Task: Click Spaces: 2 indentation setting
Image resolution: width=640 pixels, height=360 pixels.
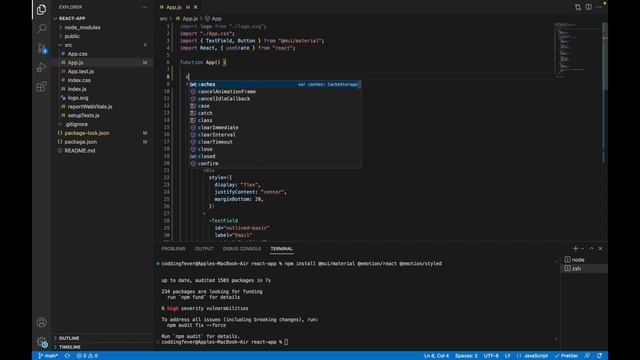Action: click(466, 356)
